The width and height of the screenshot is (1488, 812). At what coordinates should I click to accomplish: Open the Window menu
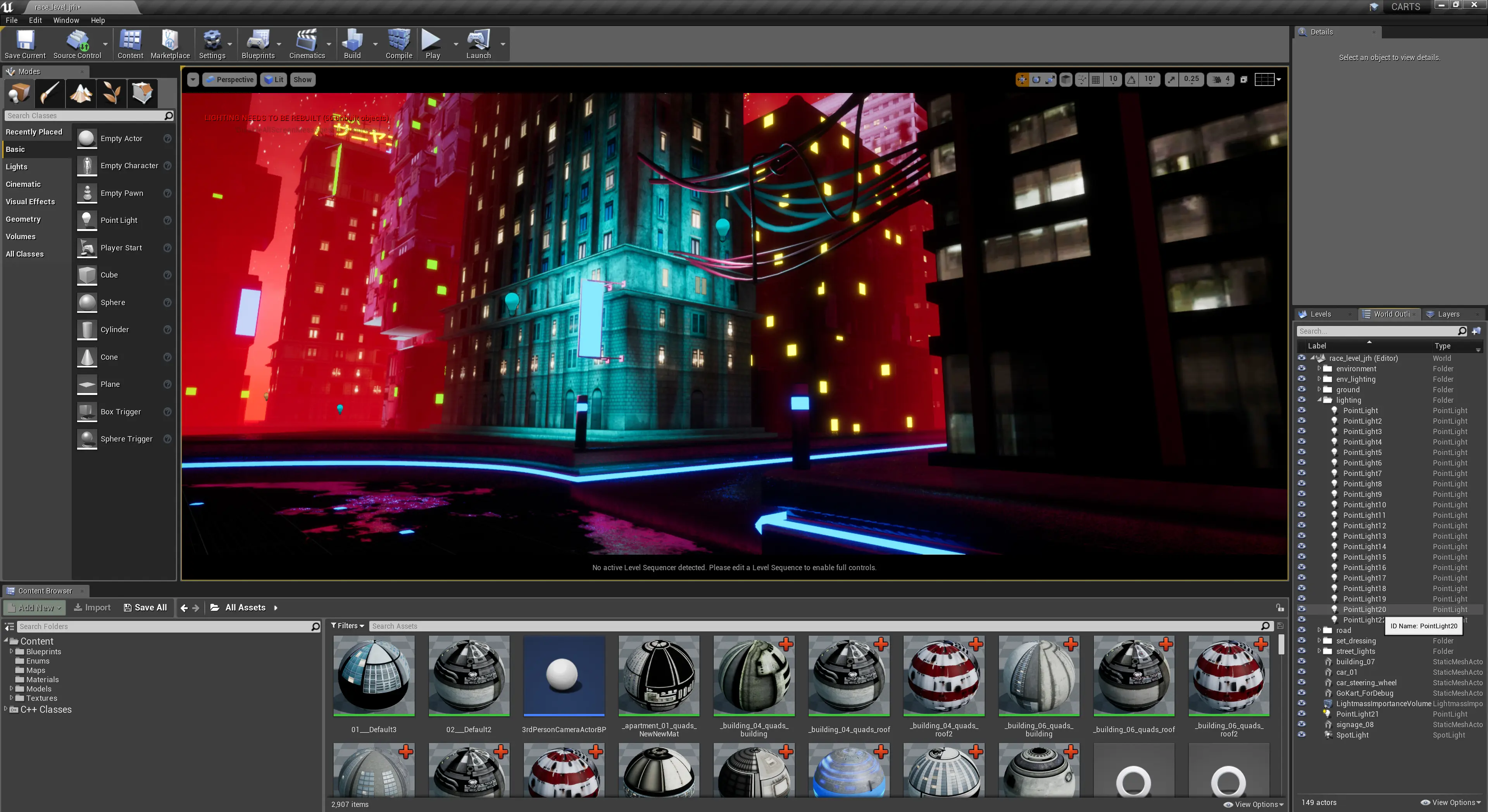(x=66, y=20)
